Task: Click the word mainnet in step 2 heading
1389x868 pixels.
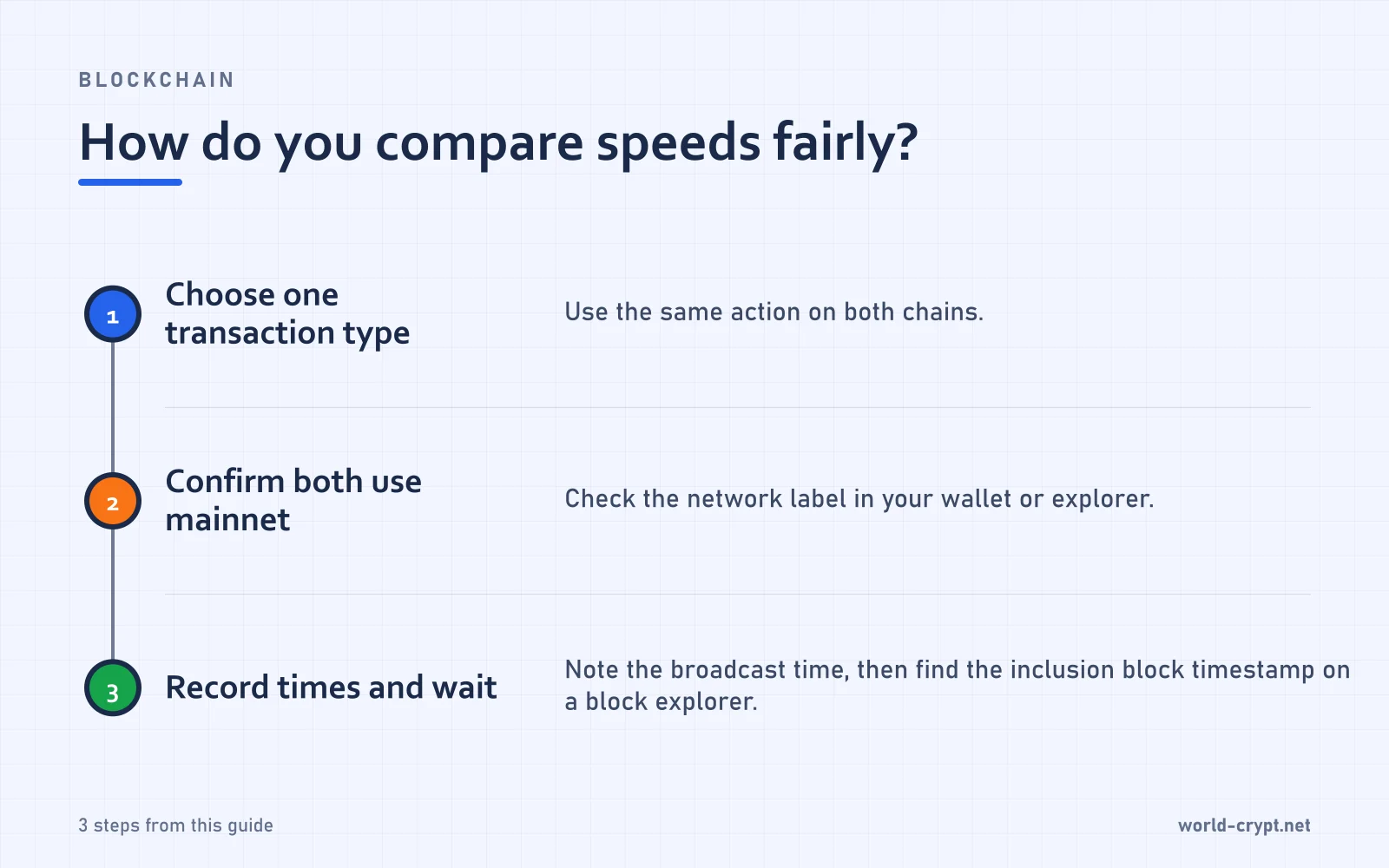Action: click(x=227, y=520)
